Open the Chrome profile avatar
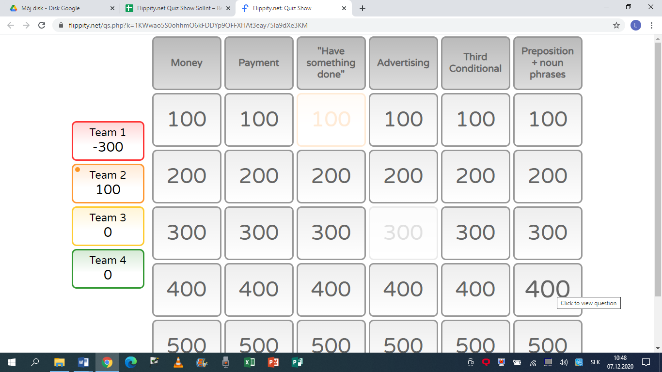The width and height of the screenshot is (662, 372). [x=635, y=25]
